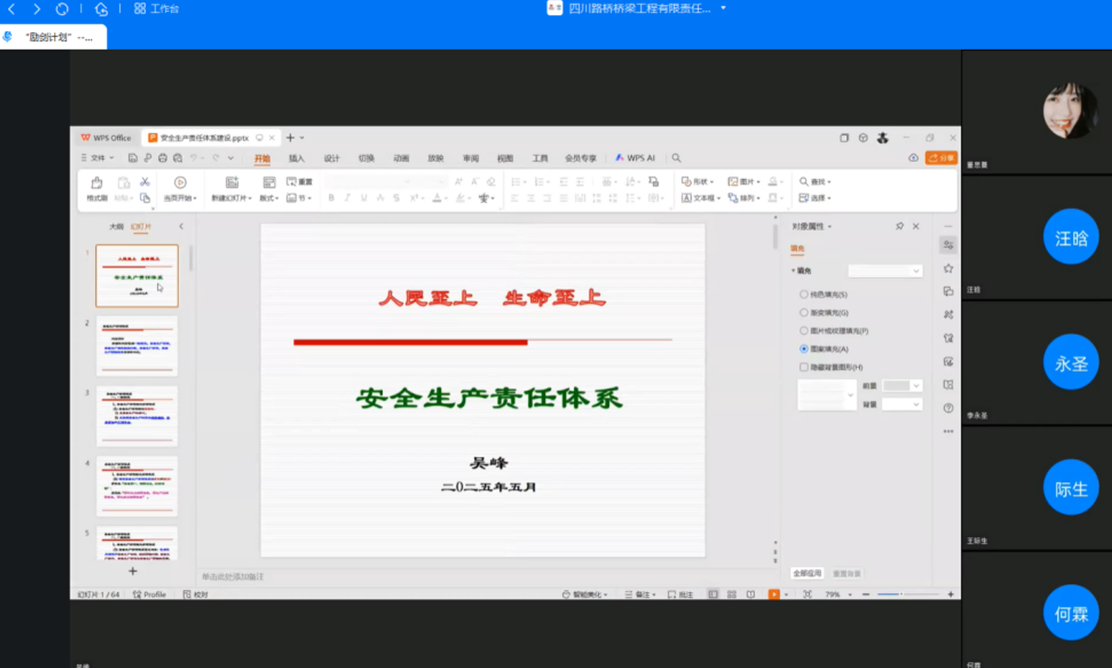Select 纯色填充(S) solid fill radio option
Viewport: 1112px width, 668px height.
[x=804, y=295]
